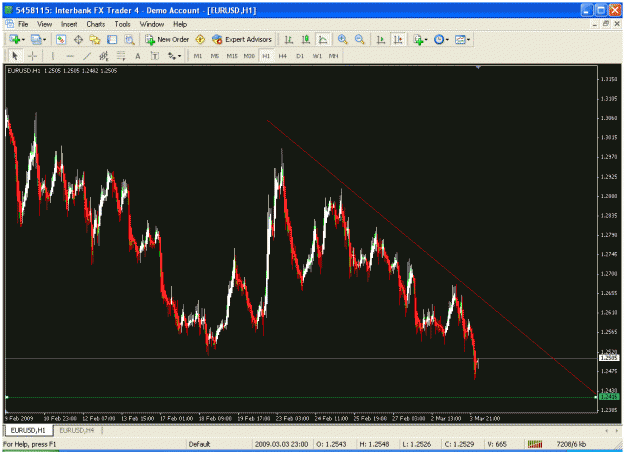
Task: Open the Tools menu
Action: [x=122, y=24]
